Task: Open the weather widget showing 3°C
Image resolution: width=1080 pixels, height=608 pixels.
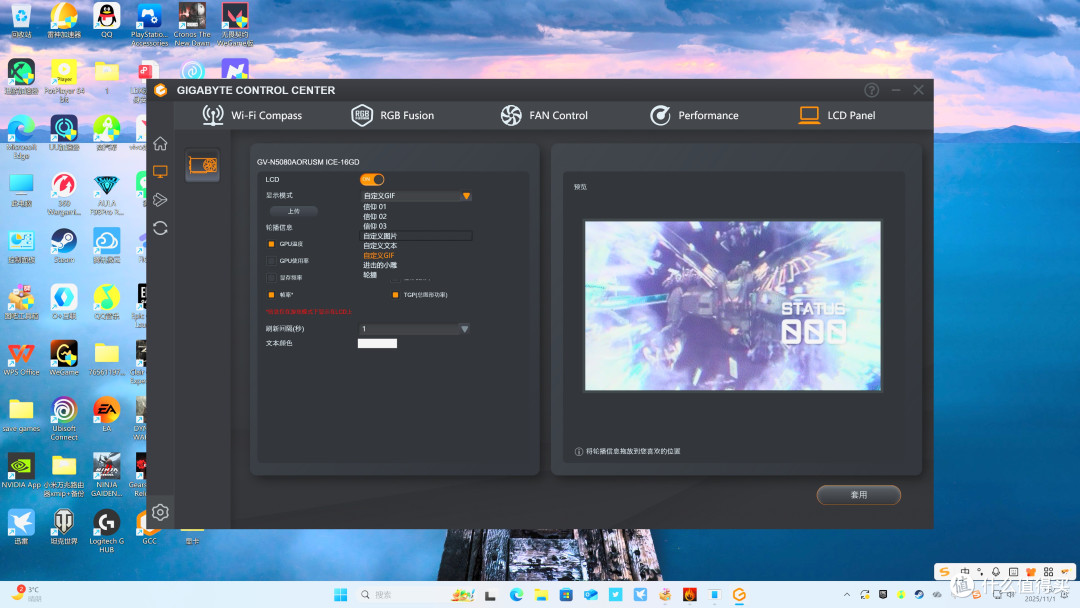Action: (x=28, y=594)
